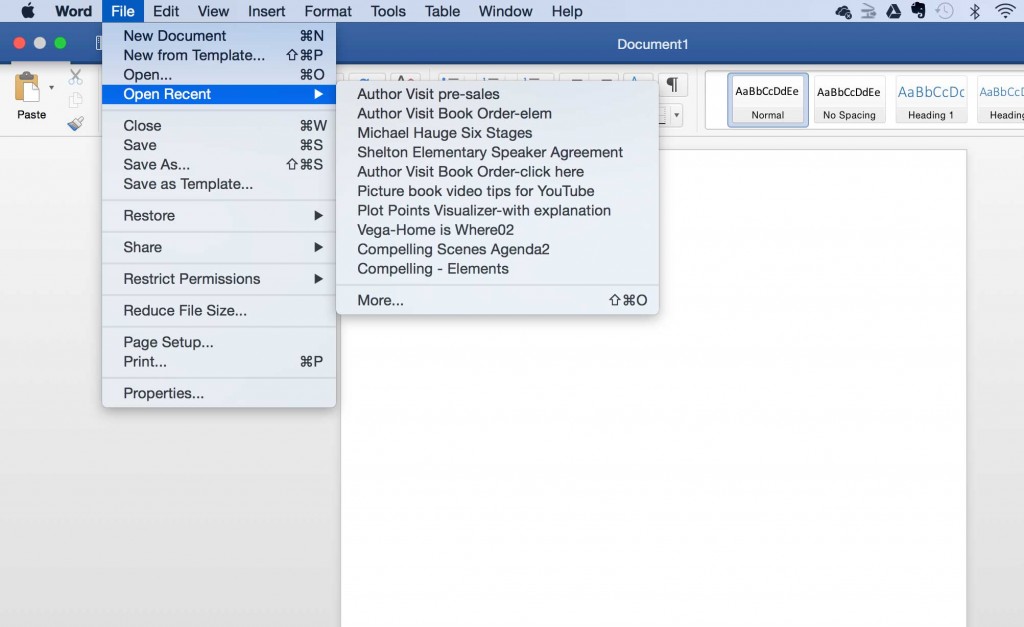Screen dimensions: 1024x627
Task: Open recent file Author Visit pre-sales
Action: (x=497, y=94)
